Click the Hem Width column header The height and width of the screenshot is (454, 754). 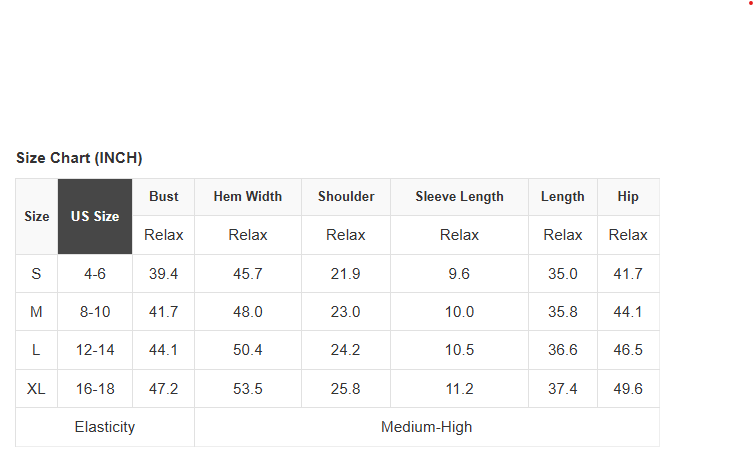coord(248,197)
